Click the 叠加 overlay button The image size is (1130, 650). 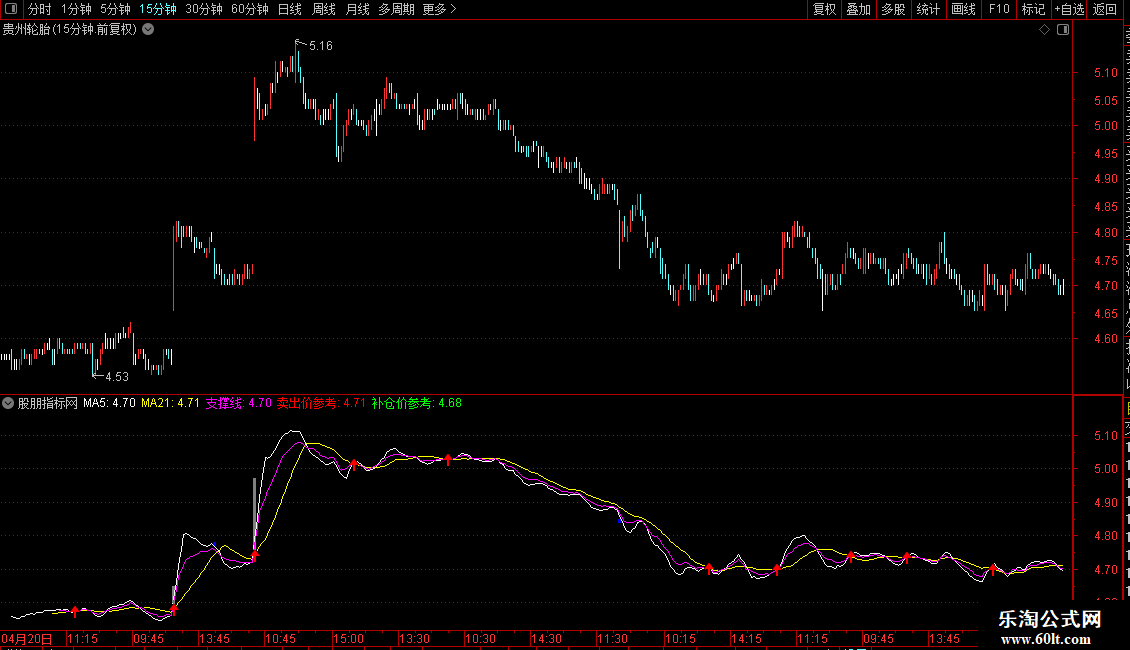[x=858, y=9]
